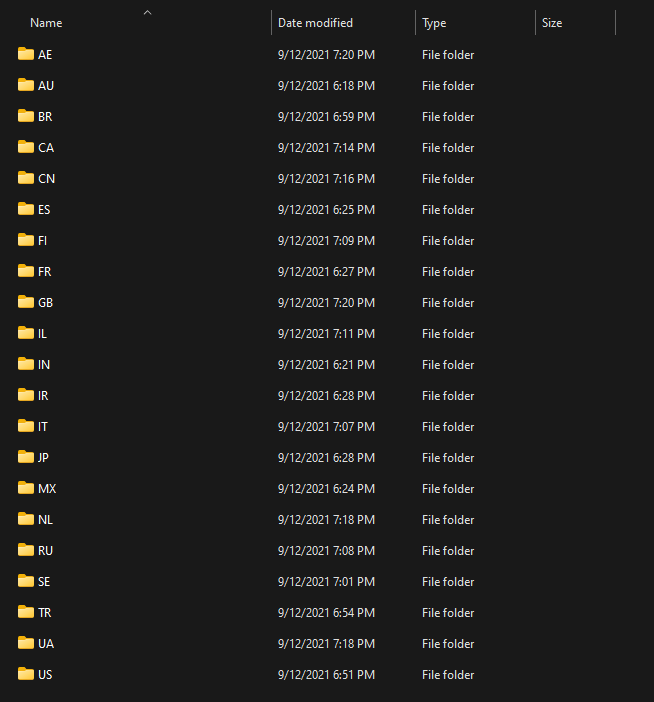Select the folder name text AE
The image size is (654, 702).
click(45, 55)
